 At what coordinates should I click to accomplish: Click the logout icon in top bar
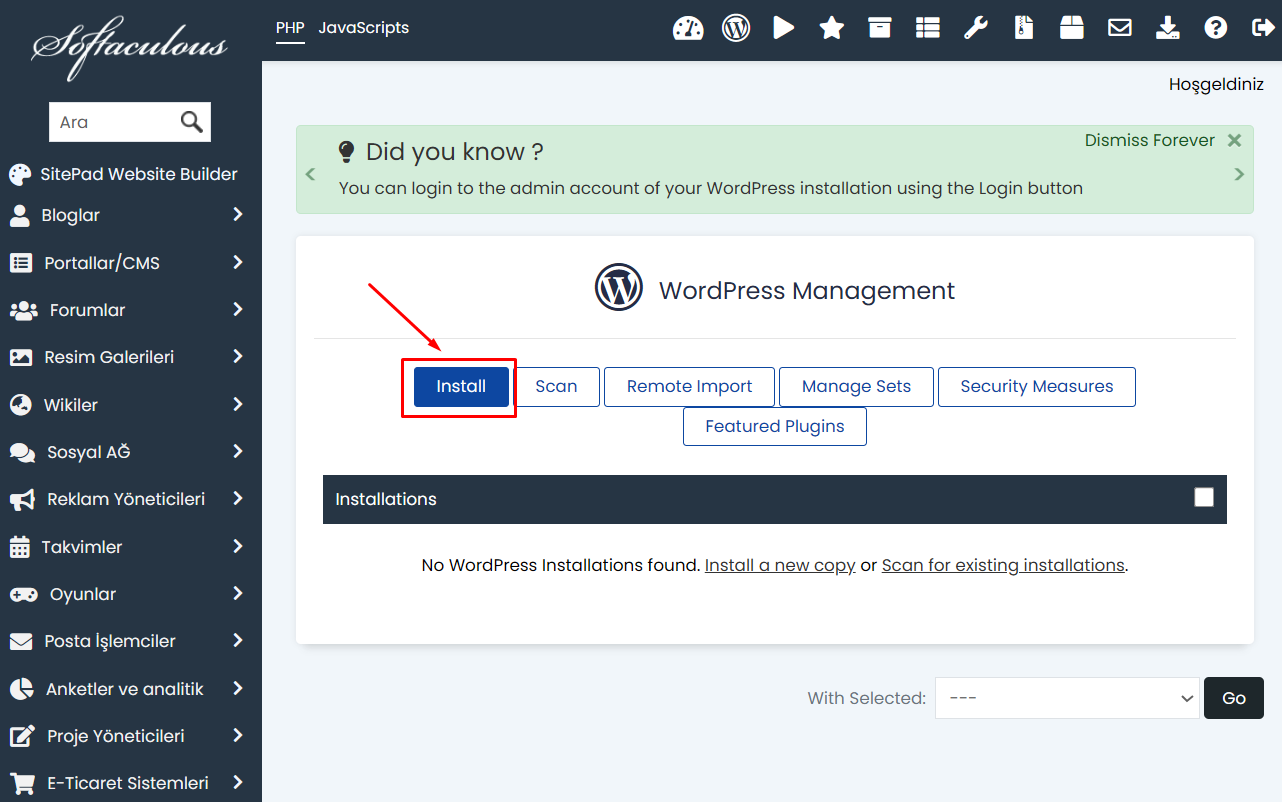tap(1263, 28)
